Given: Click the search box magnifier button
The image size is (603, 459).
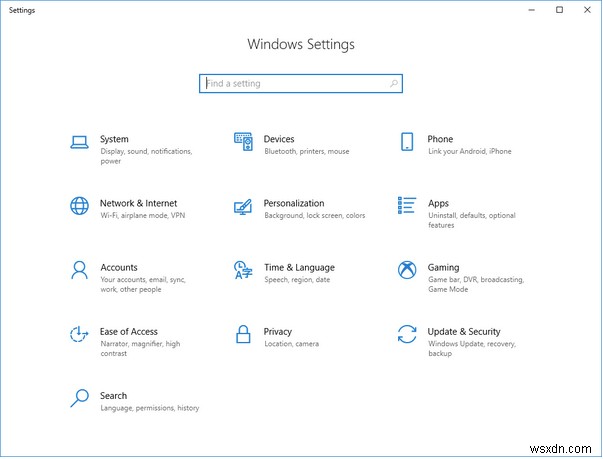Looking at the screenshot, I should click(395, 84).
